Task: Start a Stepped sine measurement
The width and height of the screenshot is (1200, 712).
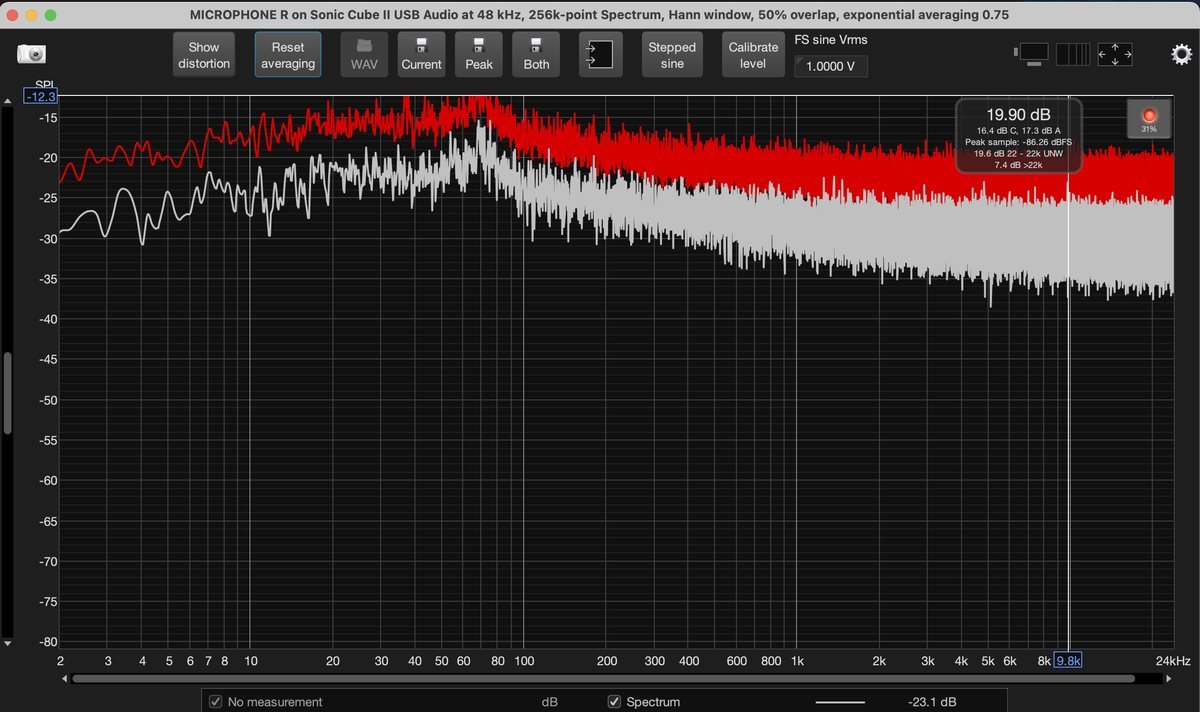Action: [672, 55]
